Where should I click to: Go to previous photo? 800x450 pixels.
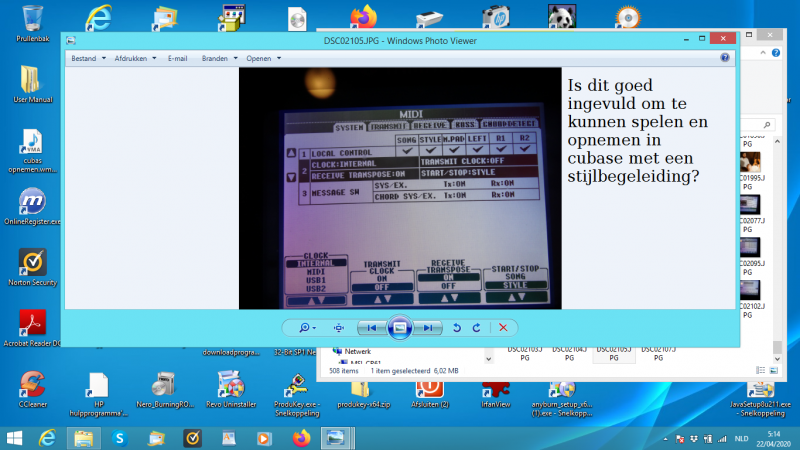[372, 328]
